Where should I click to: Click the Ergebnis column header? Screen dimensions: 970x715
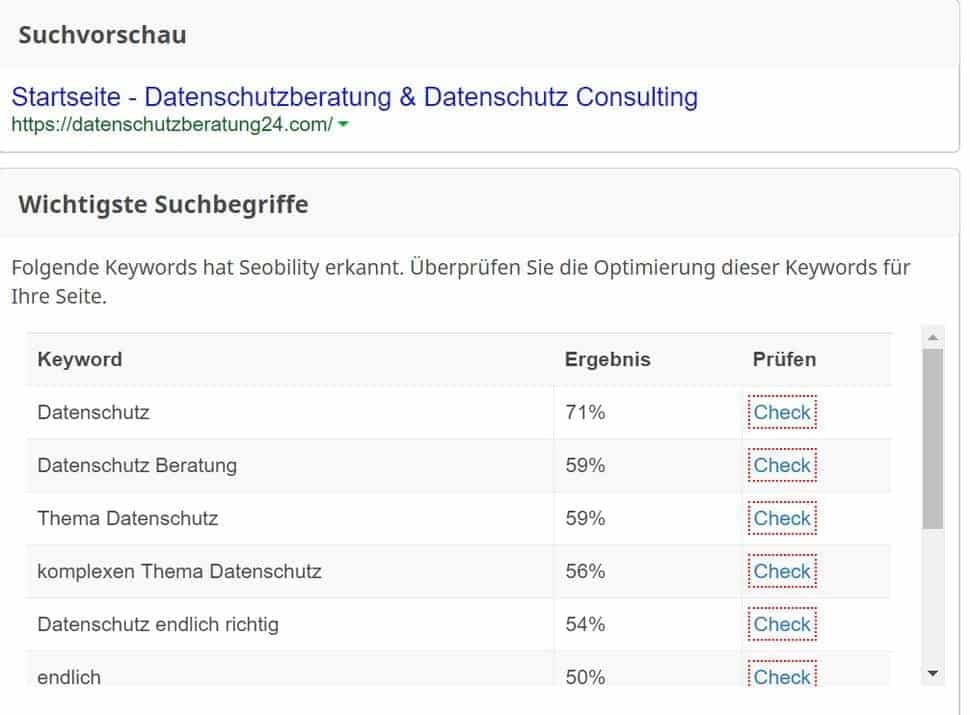tap(607, 359)
